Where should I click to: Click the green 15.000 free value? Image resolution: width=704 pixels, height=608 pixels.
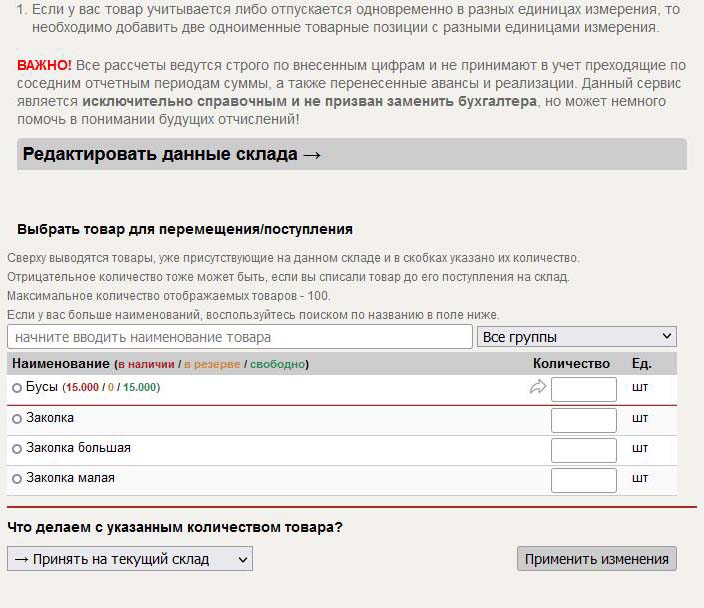point(140,387)
